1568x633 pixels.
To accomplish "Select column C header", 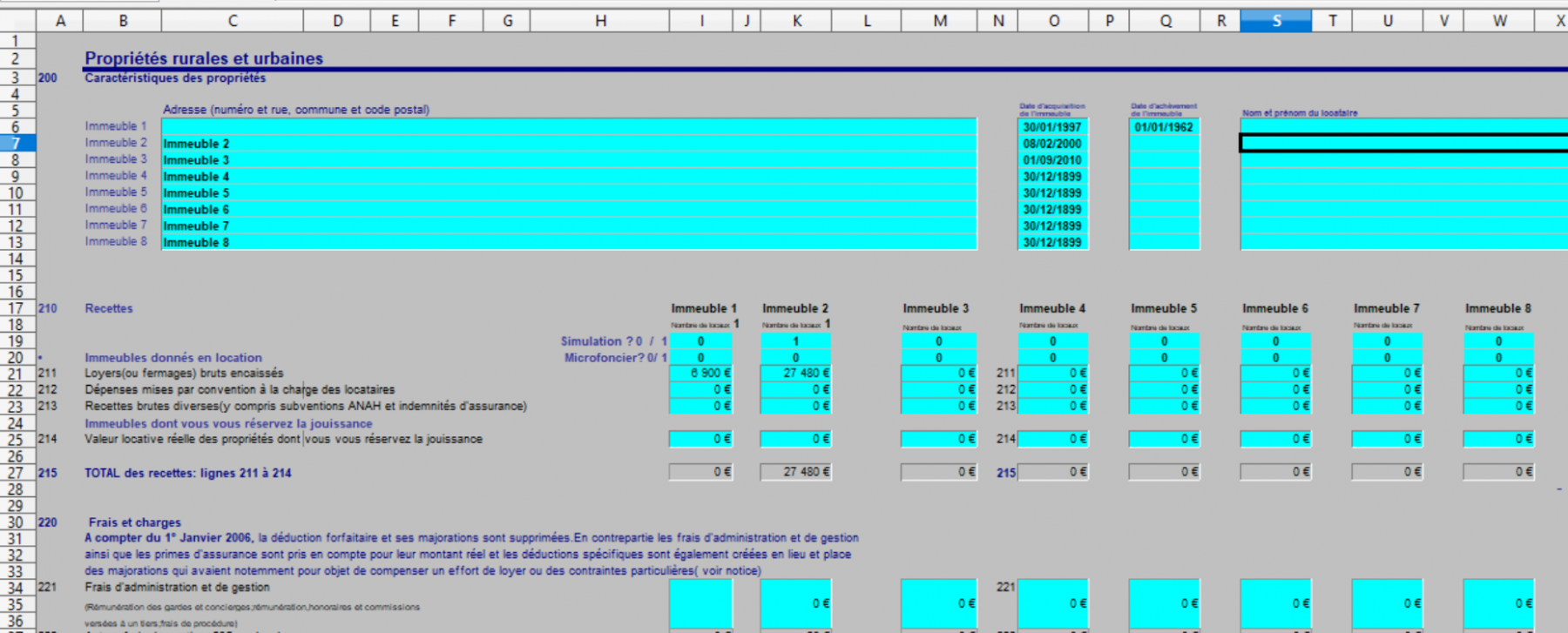I will pos(233,21).
